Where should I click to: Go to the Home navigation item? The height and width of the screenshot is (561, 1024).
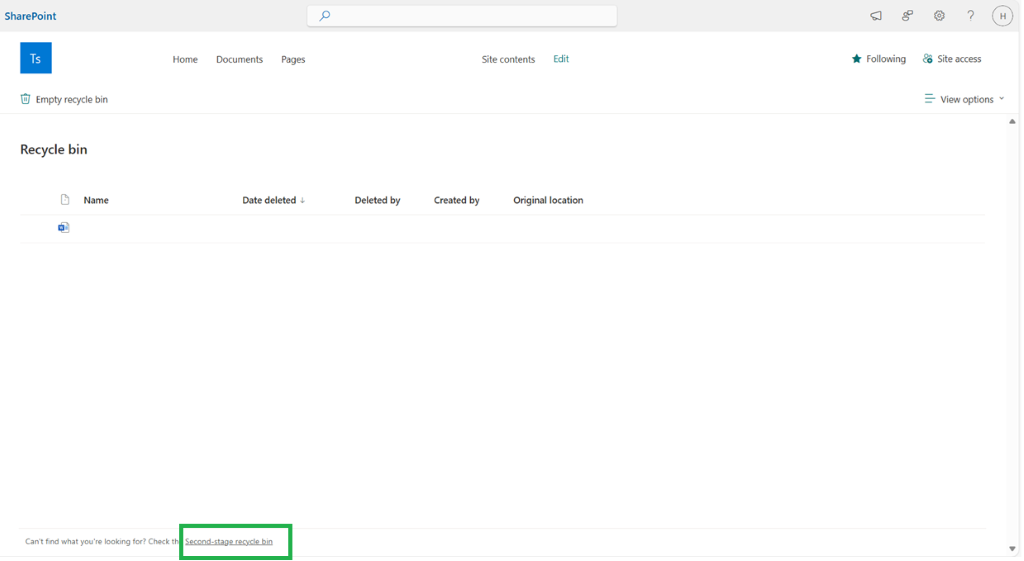(185, 59)
